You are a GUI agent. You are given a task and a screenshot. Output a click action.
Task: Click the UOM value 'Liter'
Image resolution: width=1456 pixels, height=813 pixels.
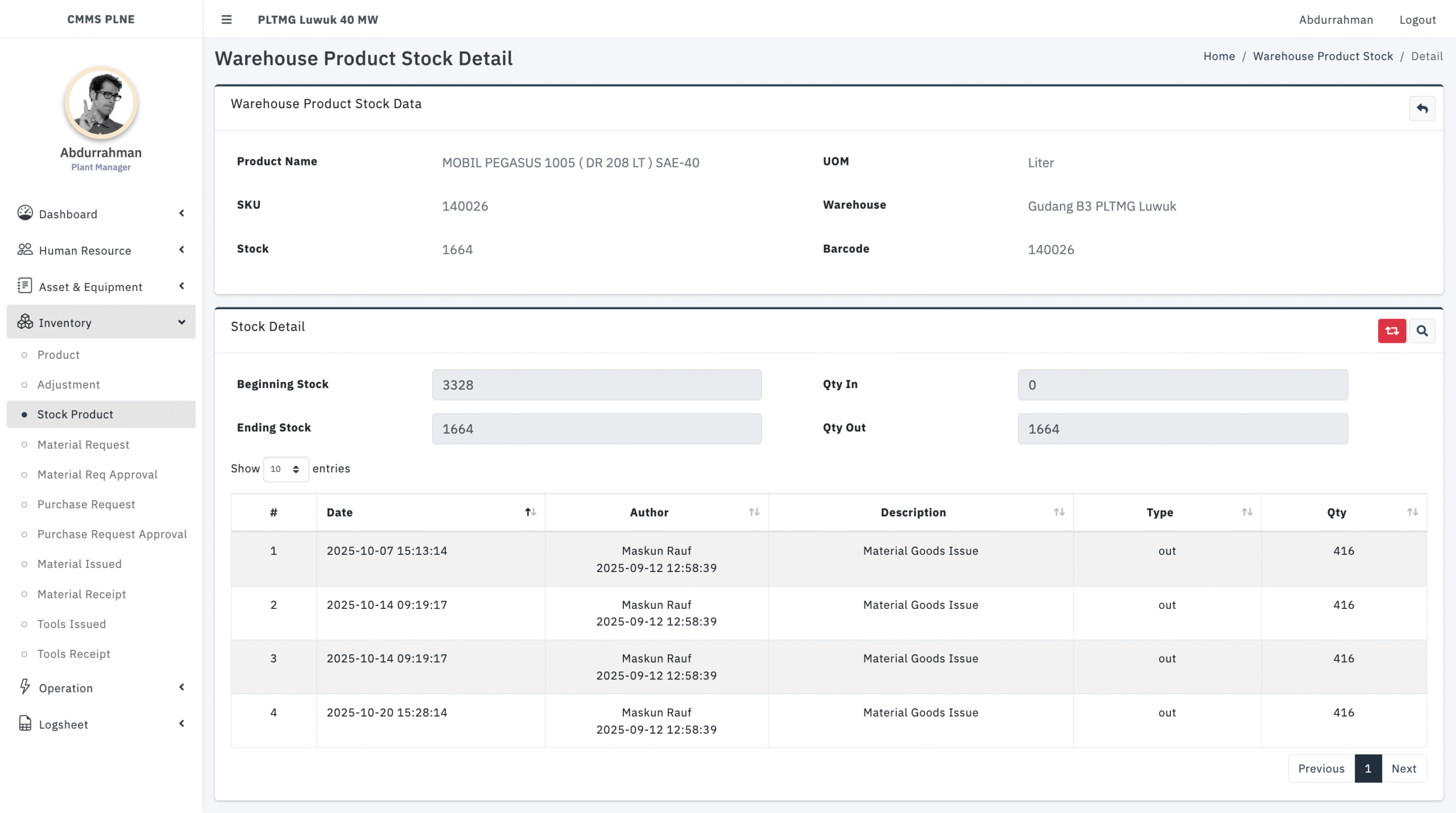click(x=1041, y=163)
